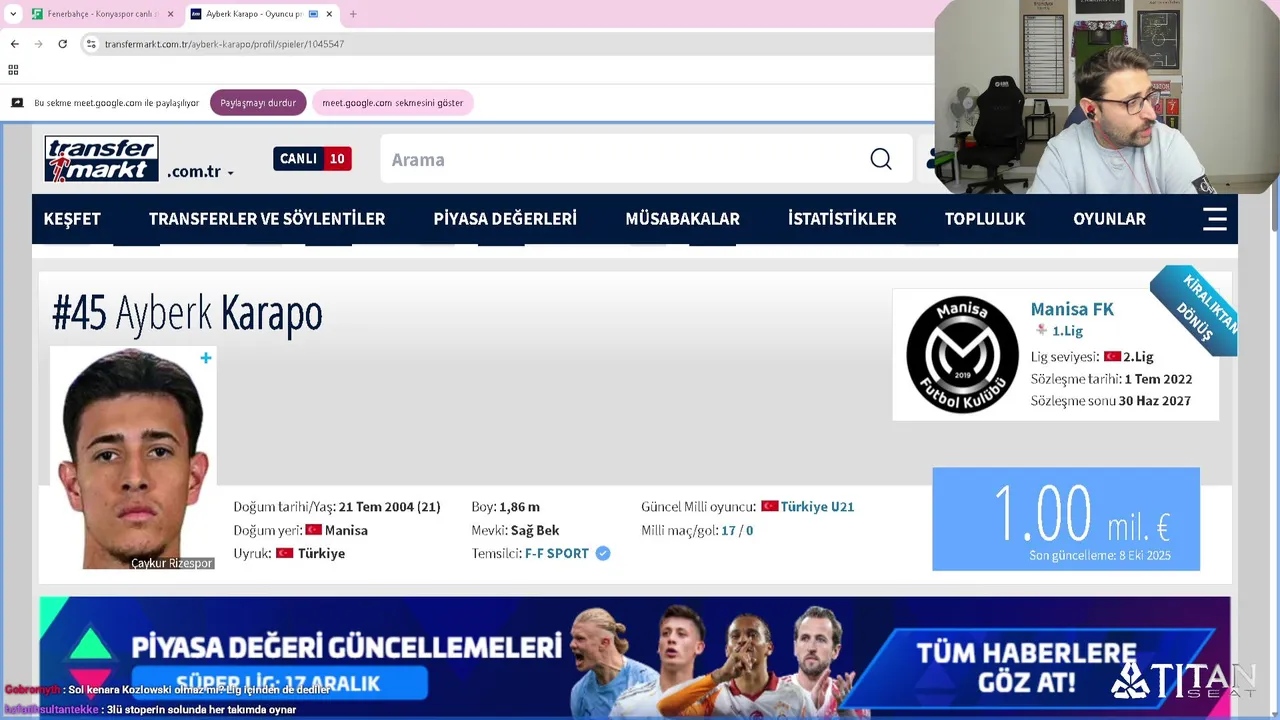
Task: Reload the page with refresh icon
Action: pyautogui.click(x=62, y=44)
